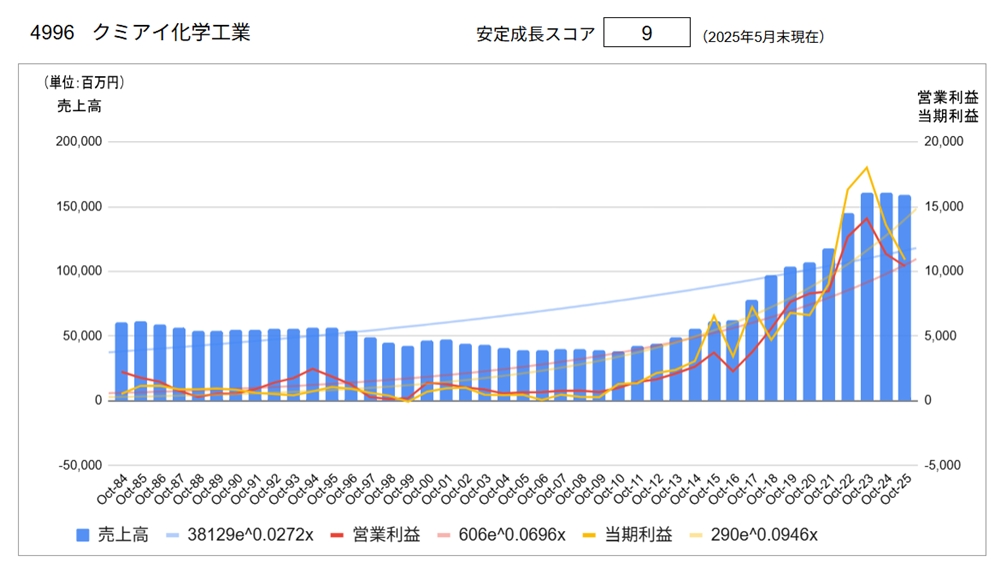The height and width of the screenshot is (573, 1000).
Task: Click the red 営業利益 legend swatch
Action: (x=337, y=535)
